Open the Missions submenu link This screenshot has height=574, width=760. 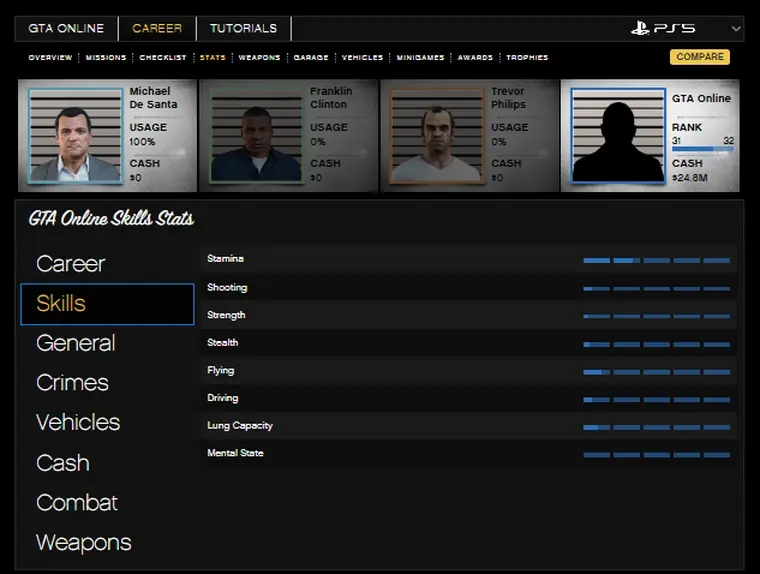[106, 58]
